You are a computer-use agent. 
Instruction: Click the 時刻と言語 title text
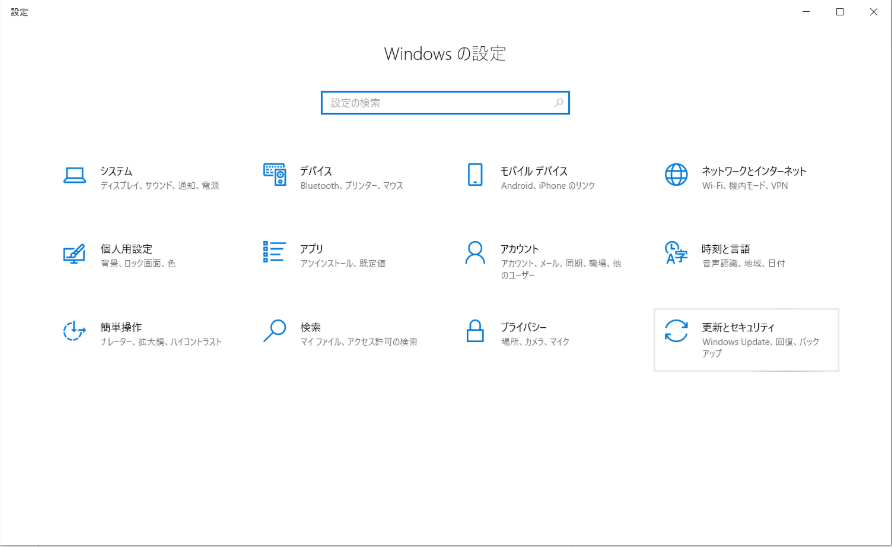725,249
